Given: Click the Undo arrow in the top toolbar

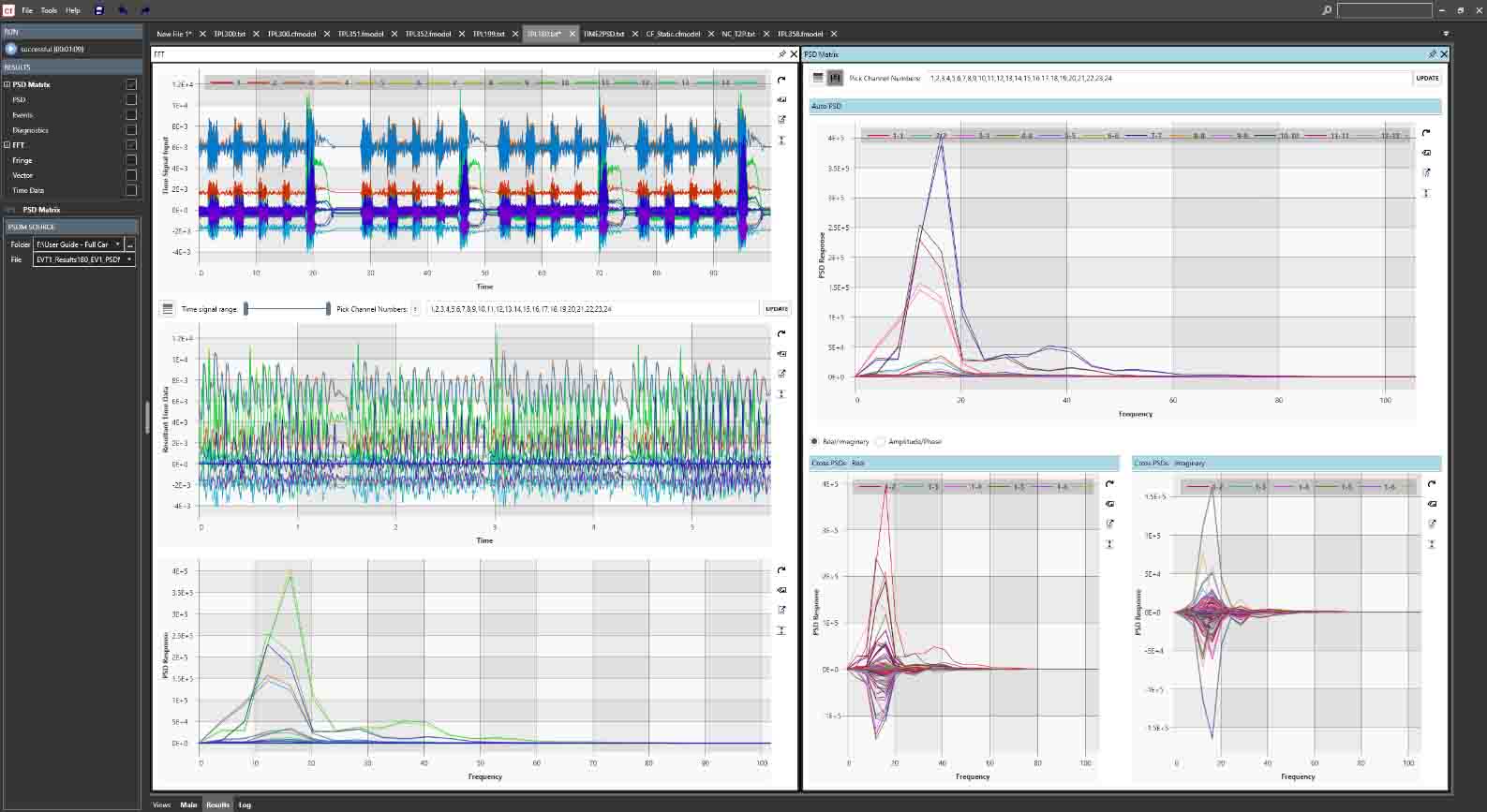Looking at the screenshot, I should (123, 10).
